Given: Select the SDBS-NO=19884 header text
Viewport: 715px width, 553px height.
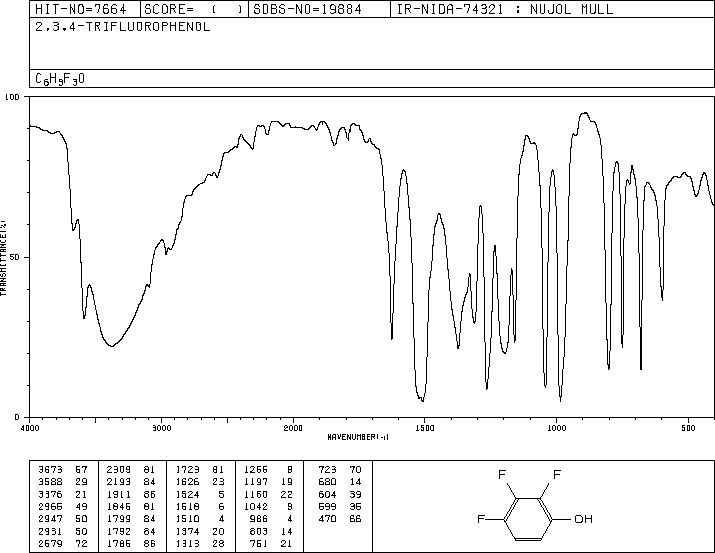Looking at the screenshot, I should pyautogui.click(x=307, y=9).
